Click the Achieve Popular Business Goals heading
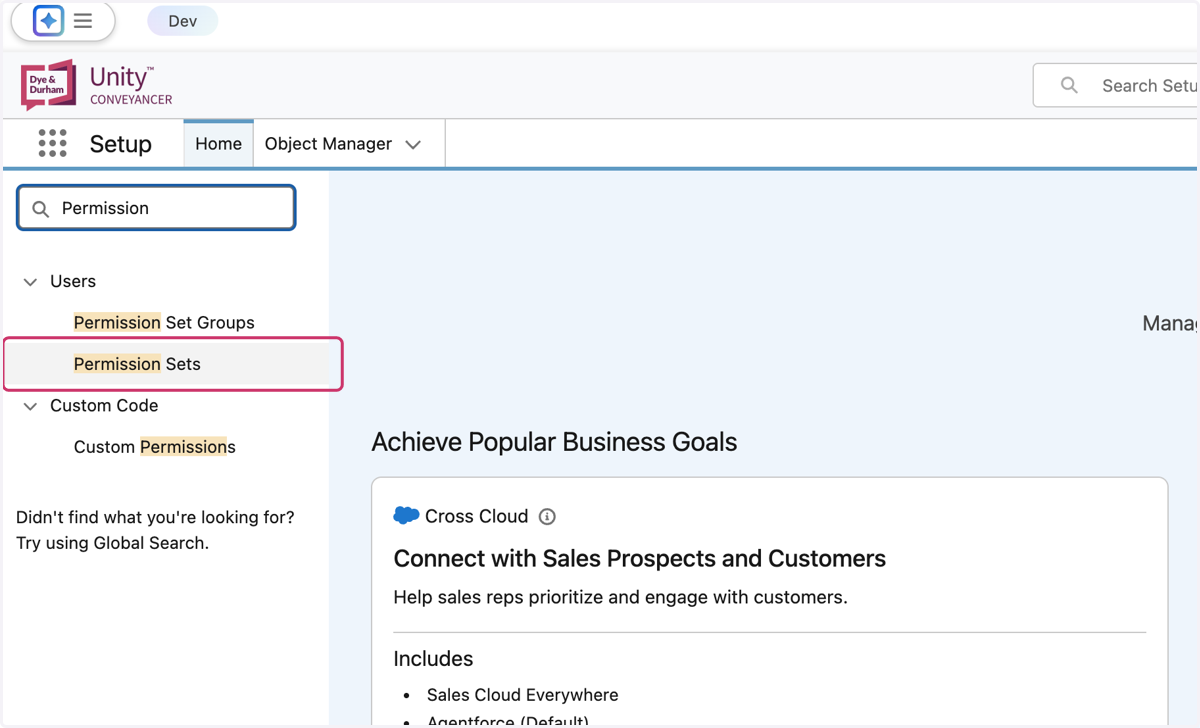 pos(554,442)
